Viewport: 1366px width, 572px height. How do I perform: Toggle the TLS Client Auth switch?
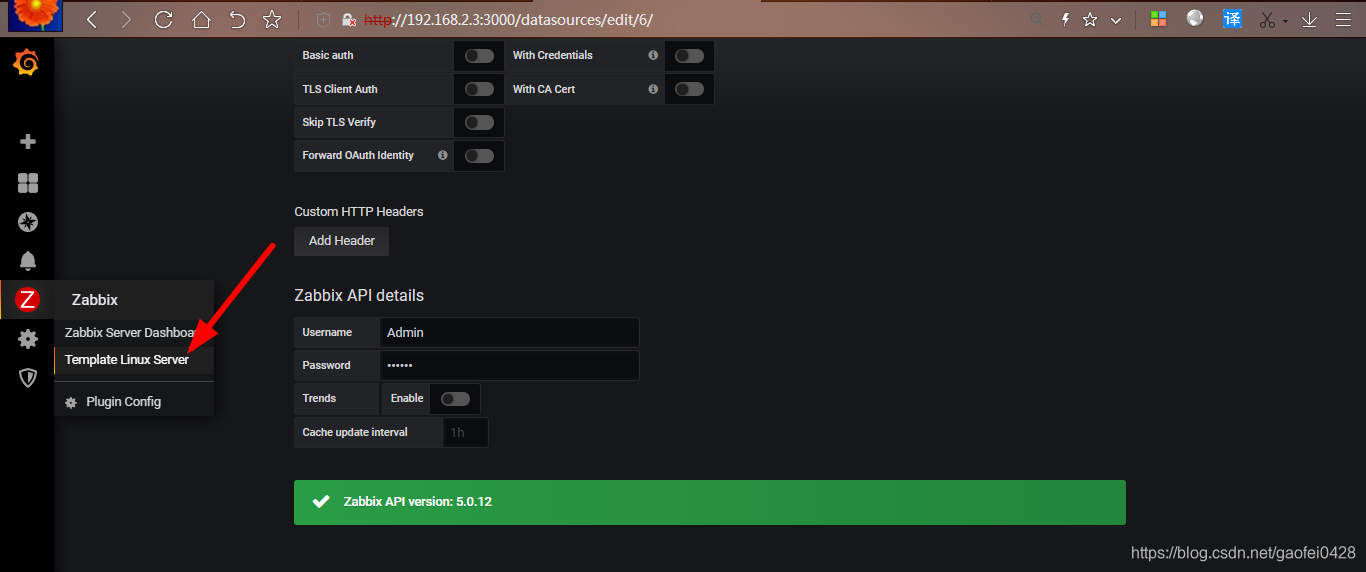(479, 89)
